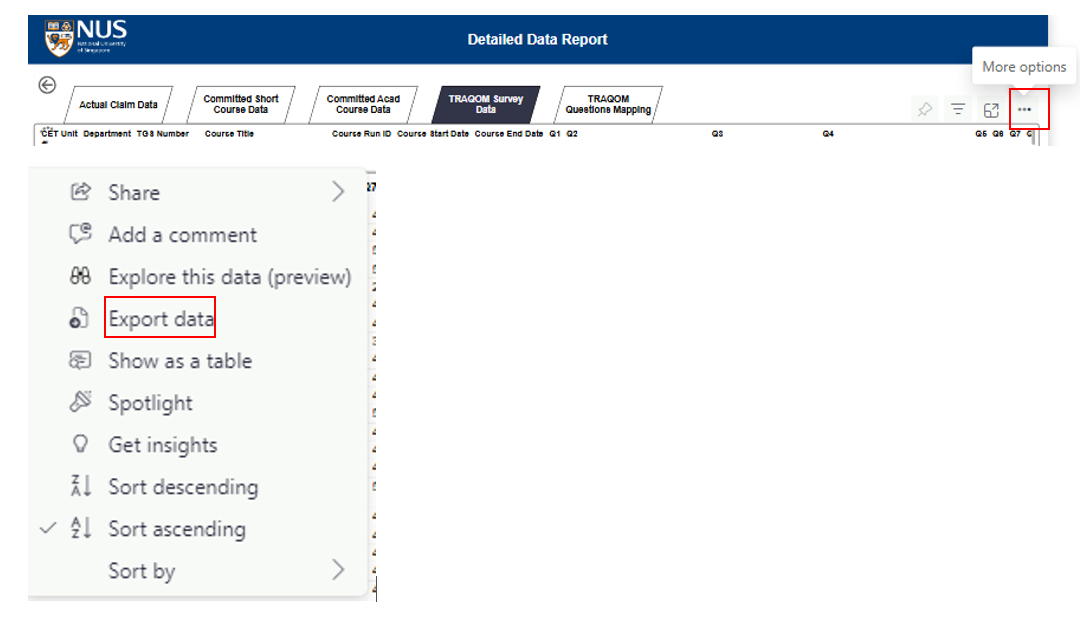
Task: Go to TRAQOM Questions Mapping tab
Action: [608, 105]
